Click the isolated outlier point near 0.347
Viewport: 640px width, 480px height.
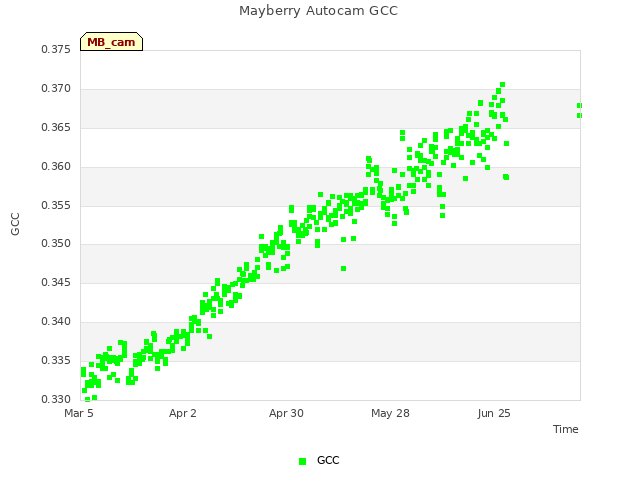click(x=344, y=269)
